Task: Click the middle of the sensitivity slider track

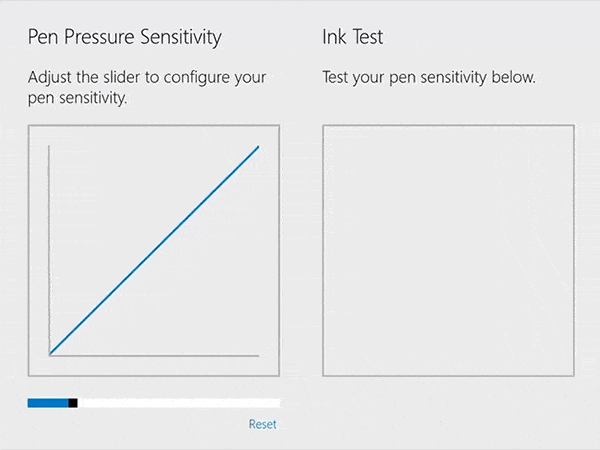Action: click(x=154, y=403)
